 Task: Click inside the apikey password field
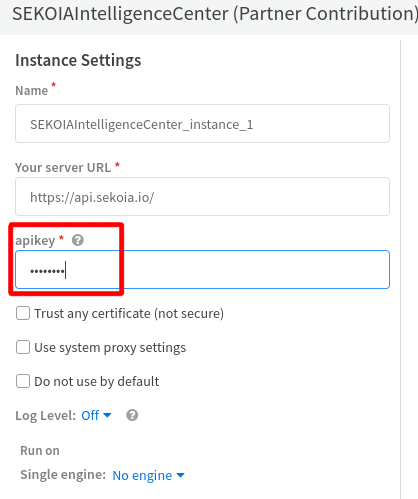point(202,269)
